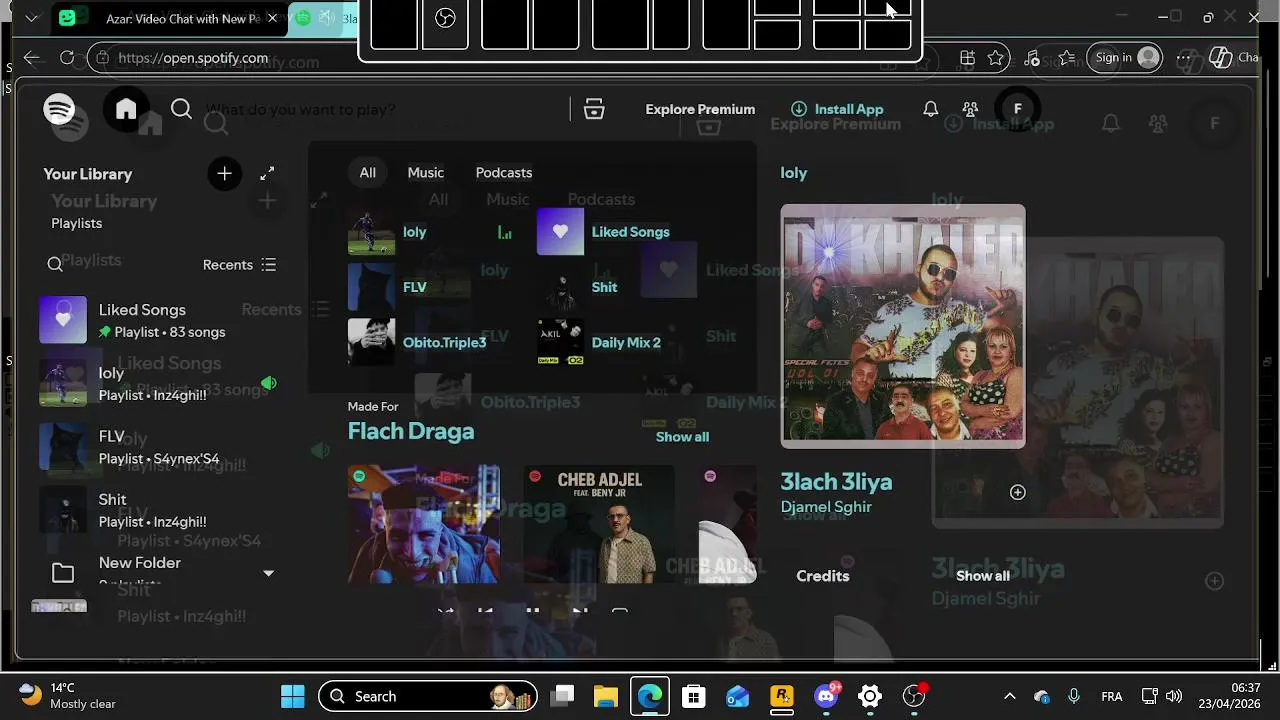
Task: Open the Browse icon beside search
Action: 594,109
